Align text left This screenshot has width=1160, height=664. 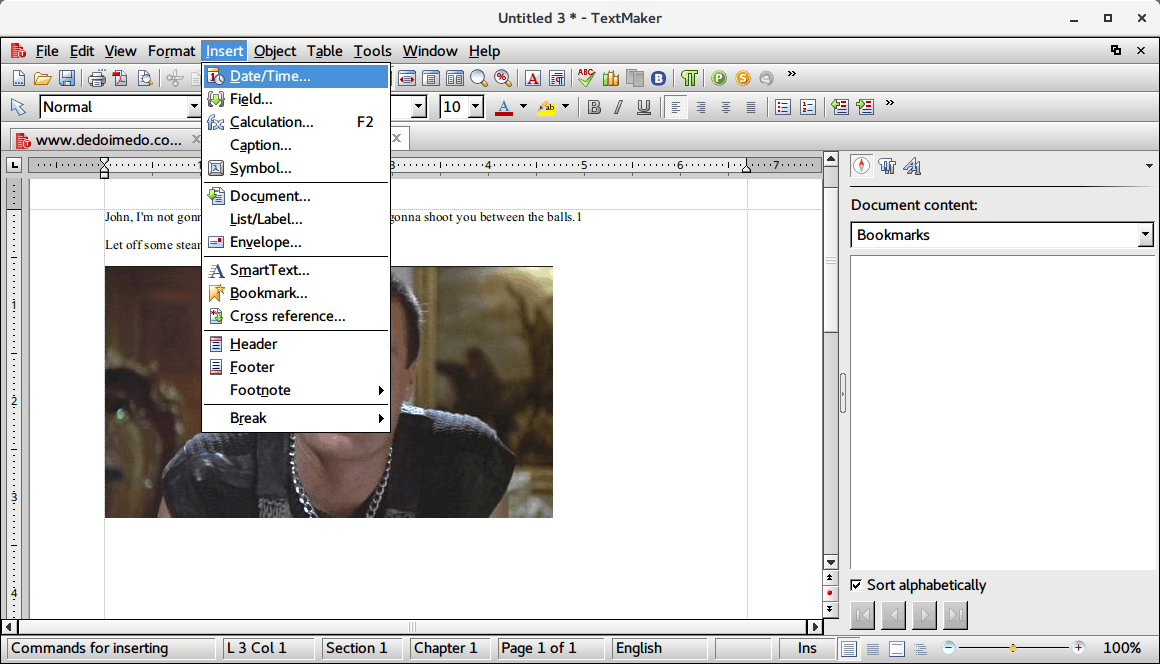coord(675,107)
